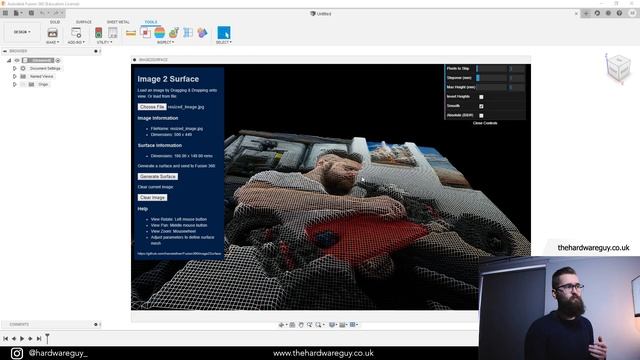The width and height of the screenshot is (640, 360).
Task: Adjust the Max Height (mm) slider
Action: point(491,87)
